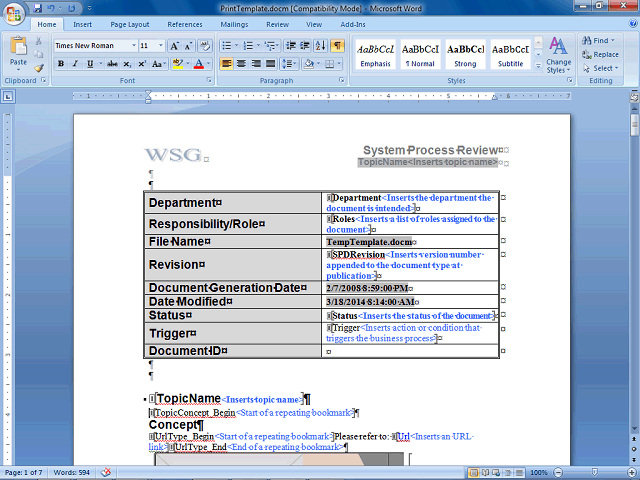Open the View tab
The image size is (640, 480).
coord(314,24)
